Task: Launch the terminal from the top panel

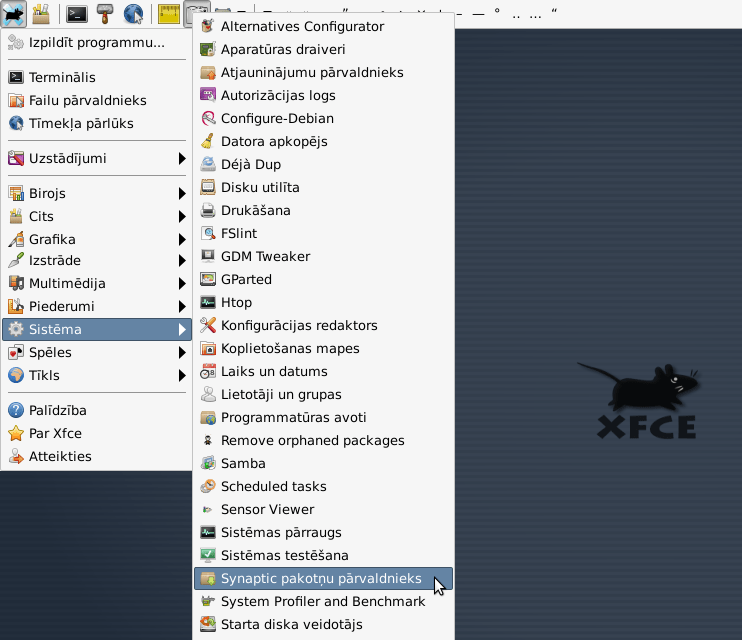Action: coord(77,14)
